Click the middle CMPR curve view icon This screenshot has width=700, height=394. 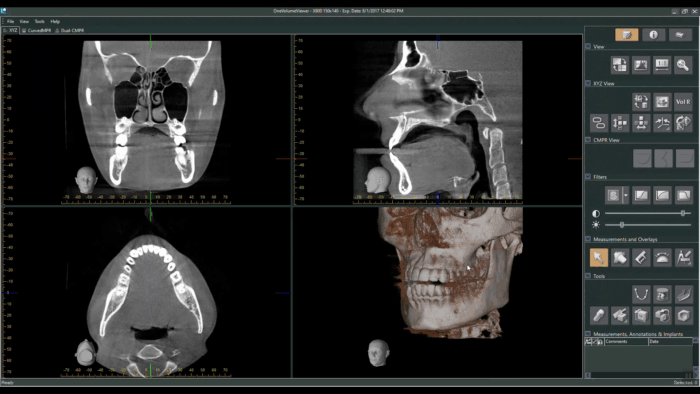click(x=663, y=158)
